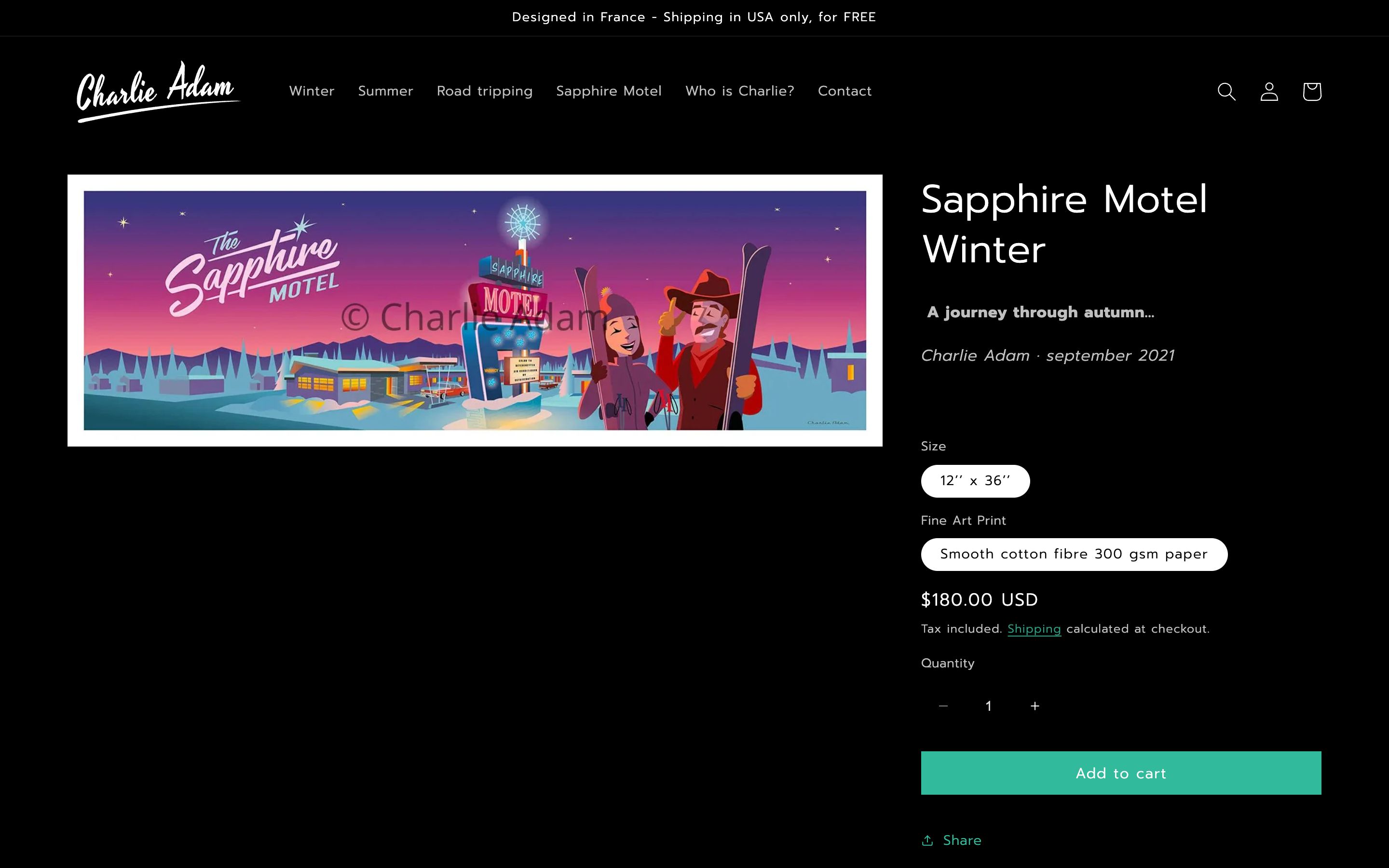Increase quantity with the plus icon
Viewport: 1389px width, 868px height.
(x=1035, y=705)
